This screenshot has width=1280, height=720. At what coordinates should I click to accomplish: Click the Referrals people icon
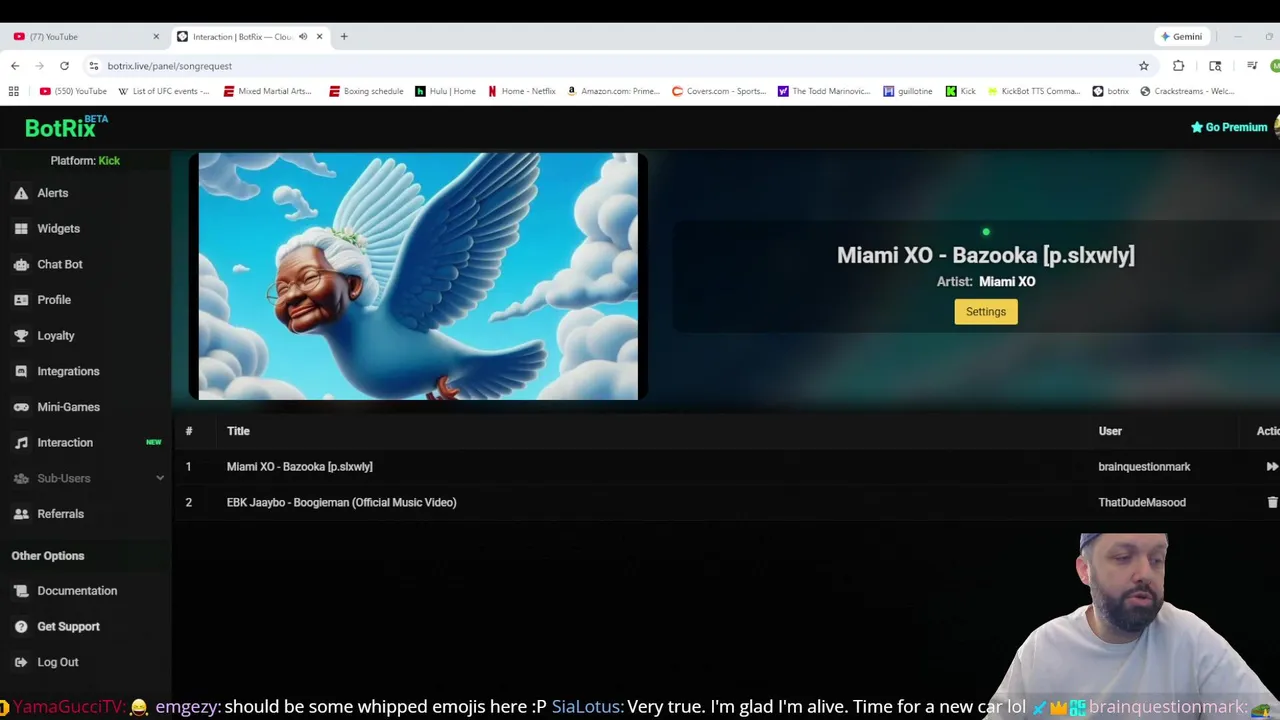pyautogui.click(x=21, y=514)
